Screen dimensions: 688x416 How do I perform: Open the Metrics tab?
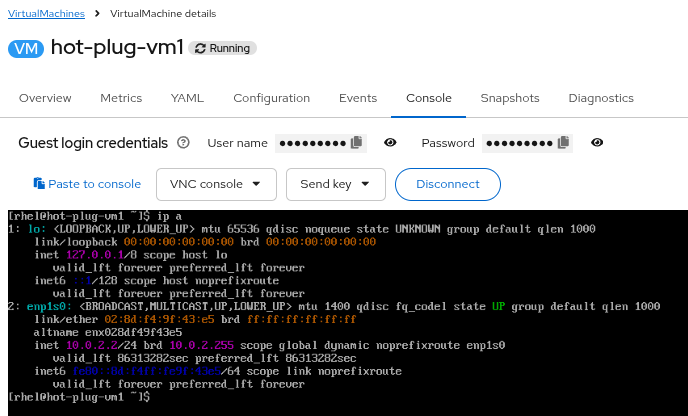121,98
